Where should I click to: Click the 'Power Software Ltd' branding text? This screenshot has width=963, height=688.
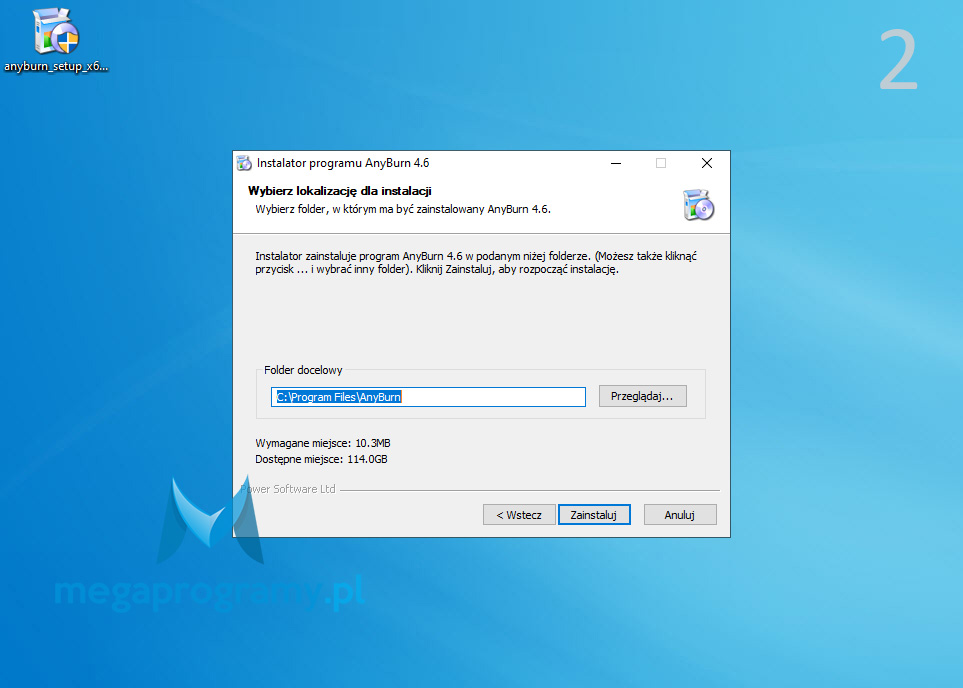point(287,489)
